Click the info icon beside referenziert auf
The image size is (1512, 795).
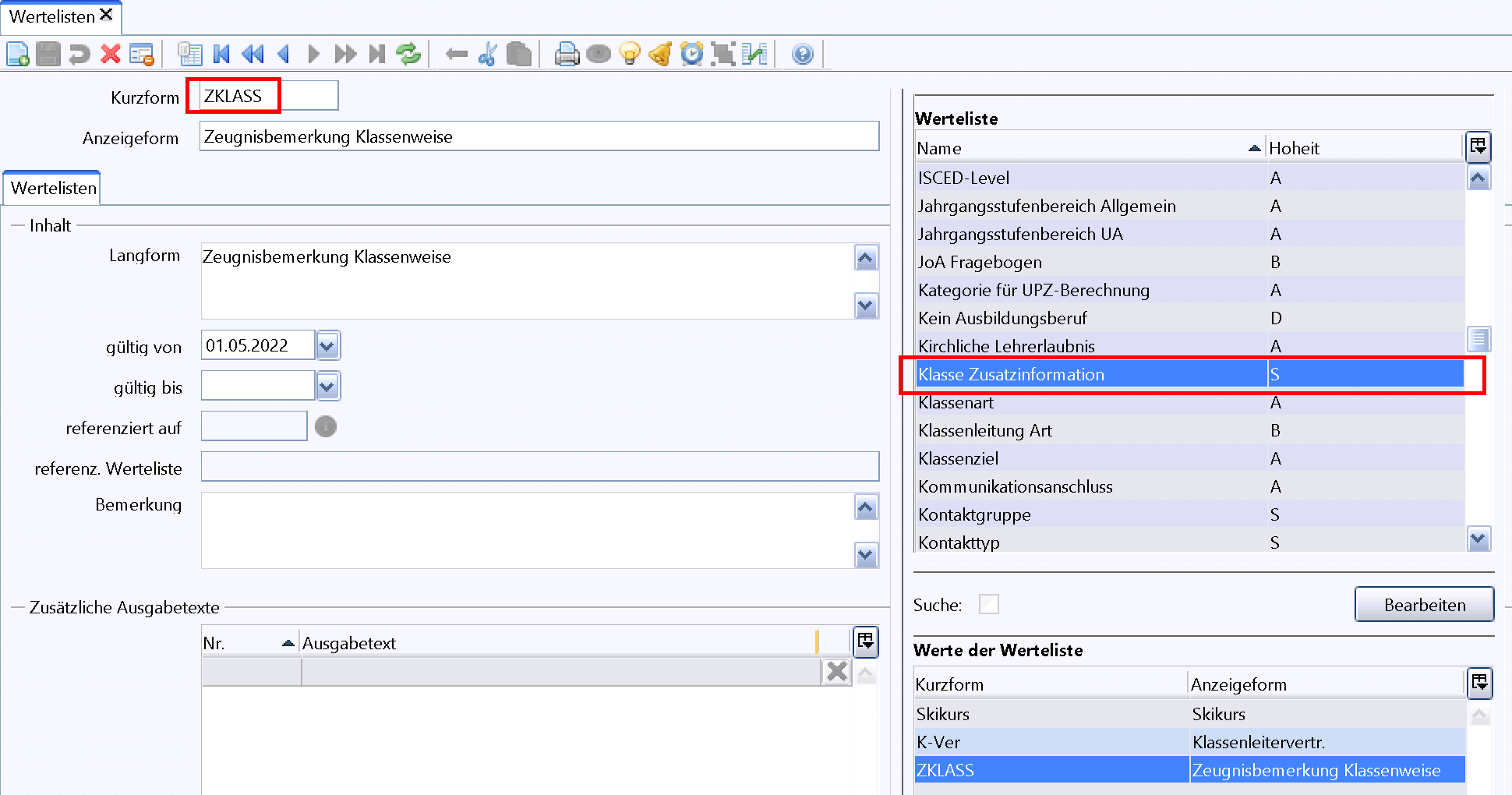[x=326, y=426]
